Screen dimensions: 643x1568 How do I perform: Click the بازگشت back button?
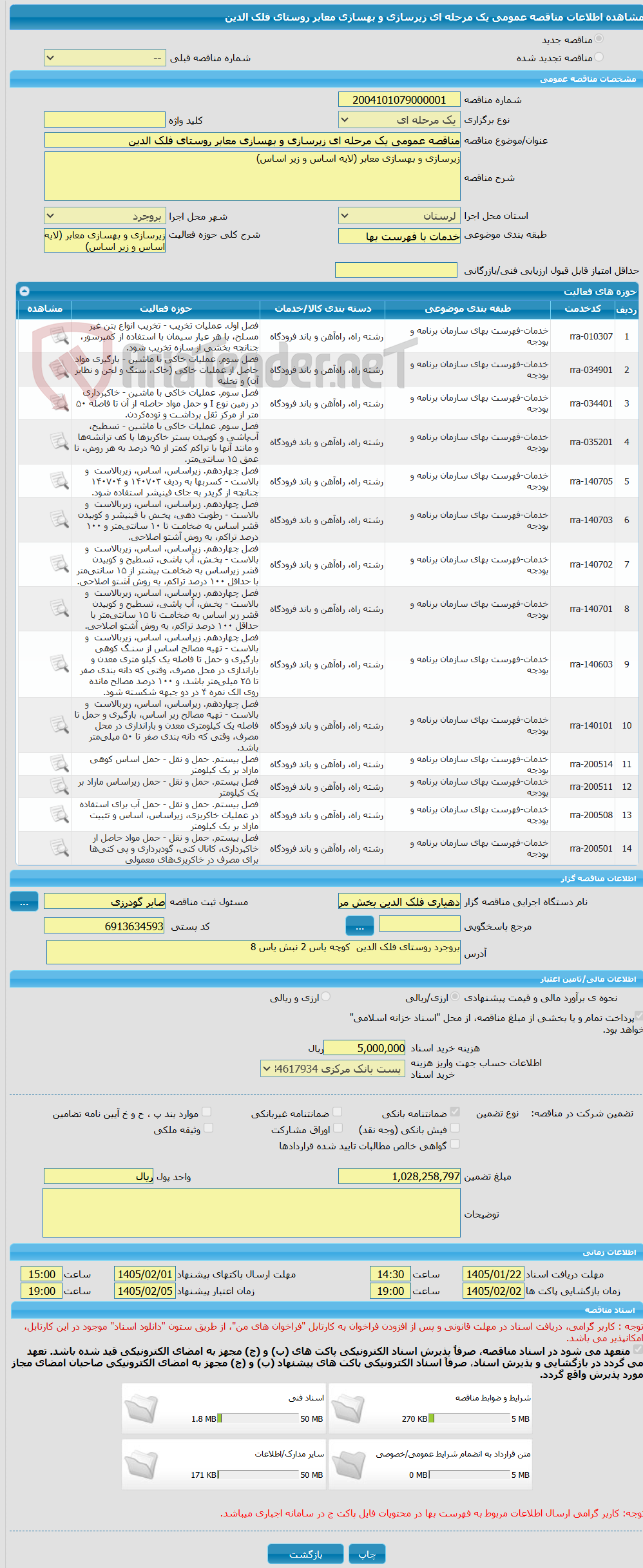306,1554
